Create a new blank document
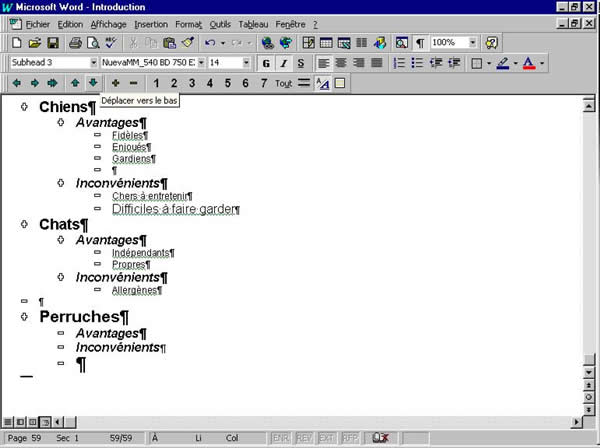Viewport: 600px width, 448px height. (x=17, y=43)
